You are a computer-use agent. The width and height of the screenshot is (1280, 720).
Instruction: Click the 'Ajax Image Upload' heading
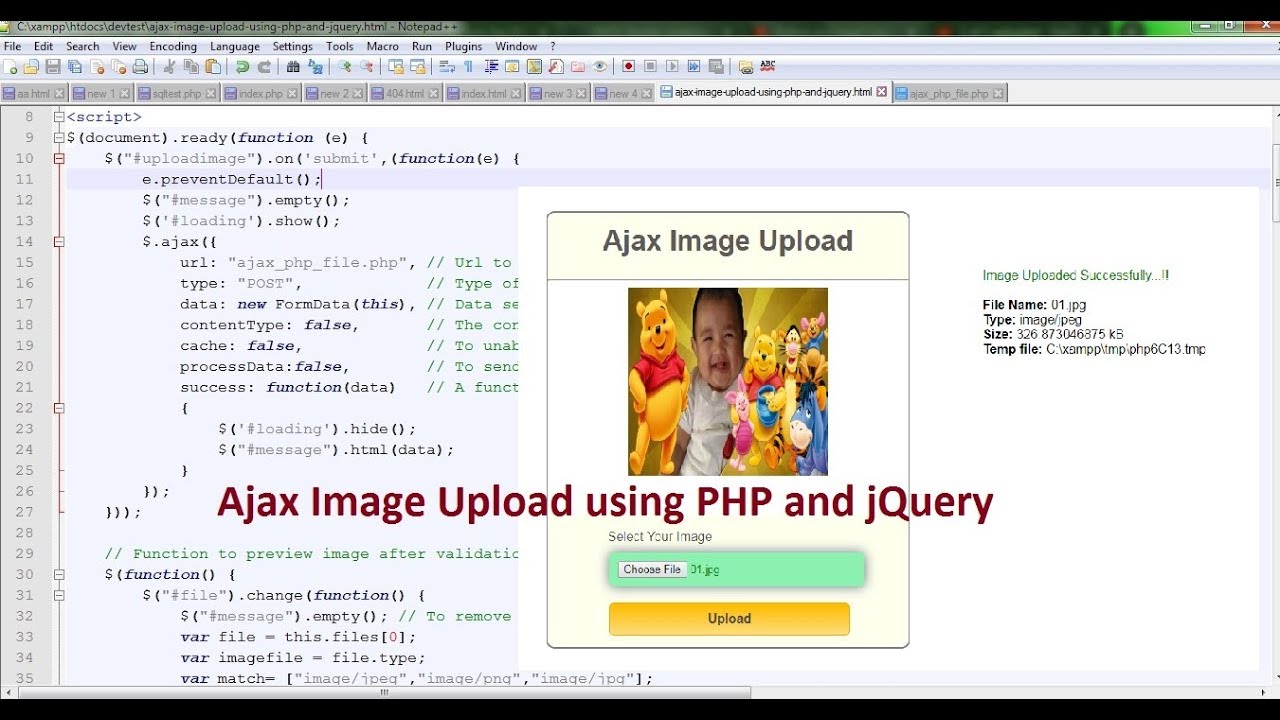tap(728, 241)
